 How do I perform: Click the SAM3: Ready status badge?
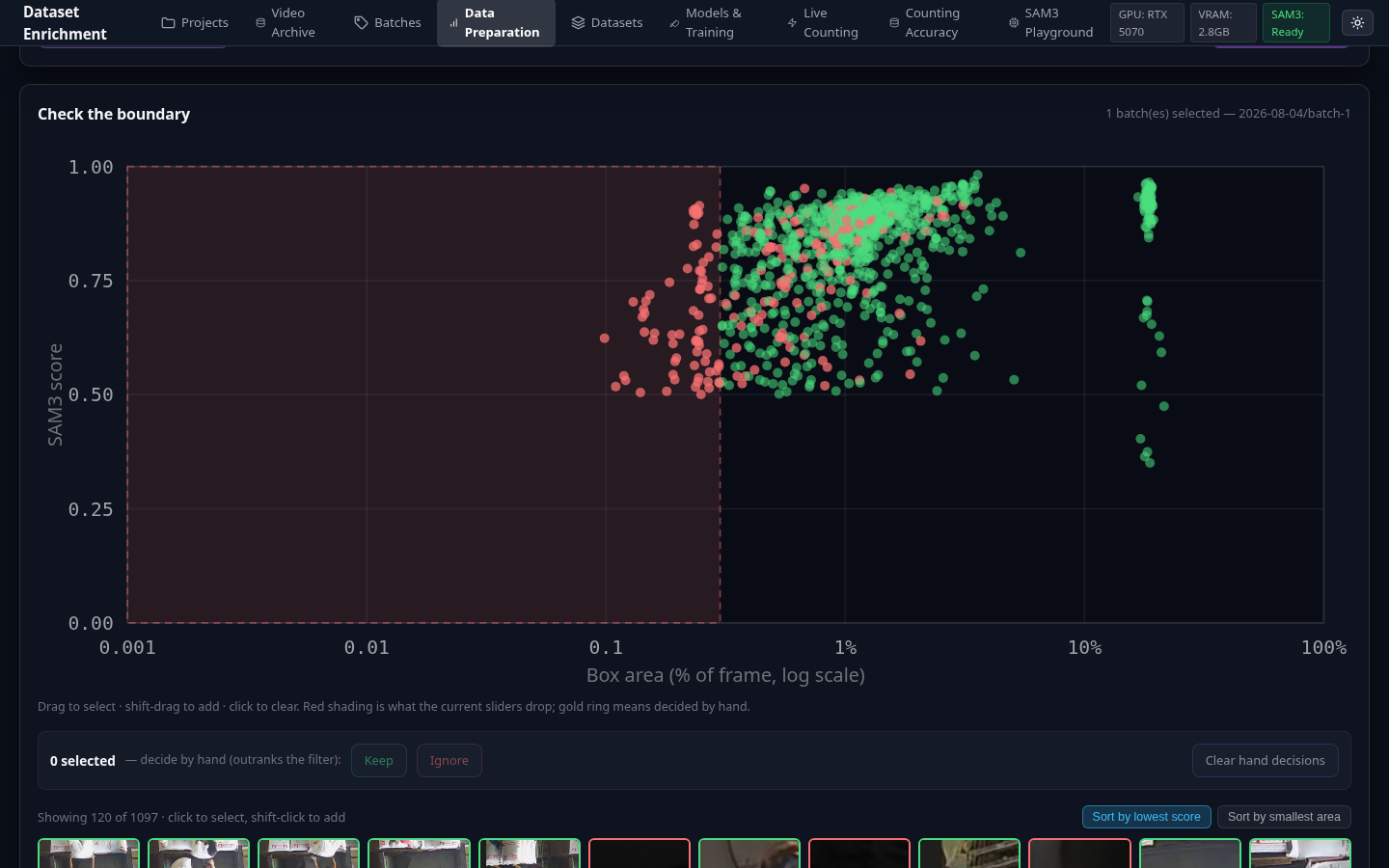pos(1295,22)
